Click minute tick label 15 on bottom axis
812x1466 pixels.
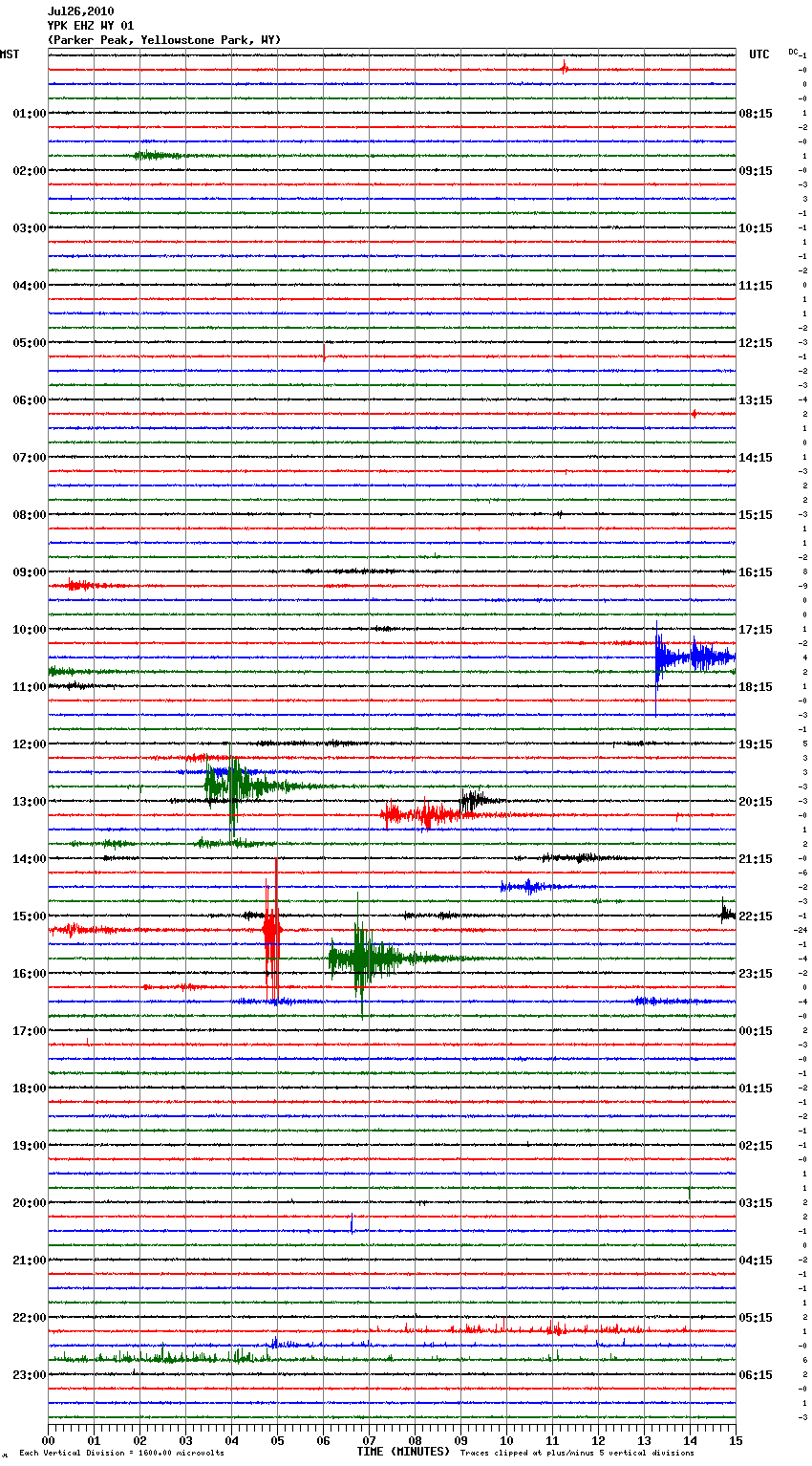click(x=736, y=1440)
